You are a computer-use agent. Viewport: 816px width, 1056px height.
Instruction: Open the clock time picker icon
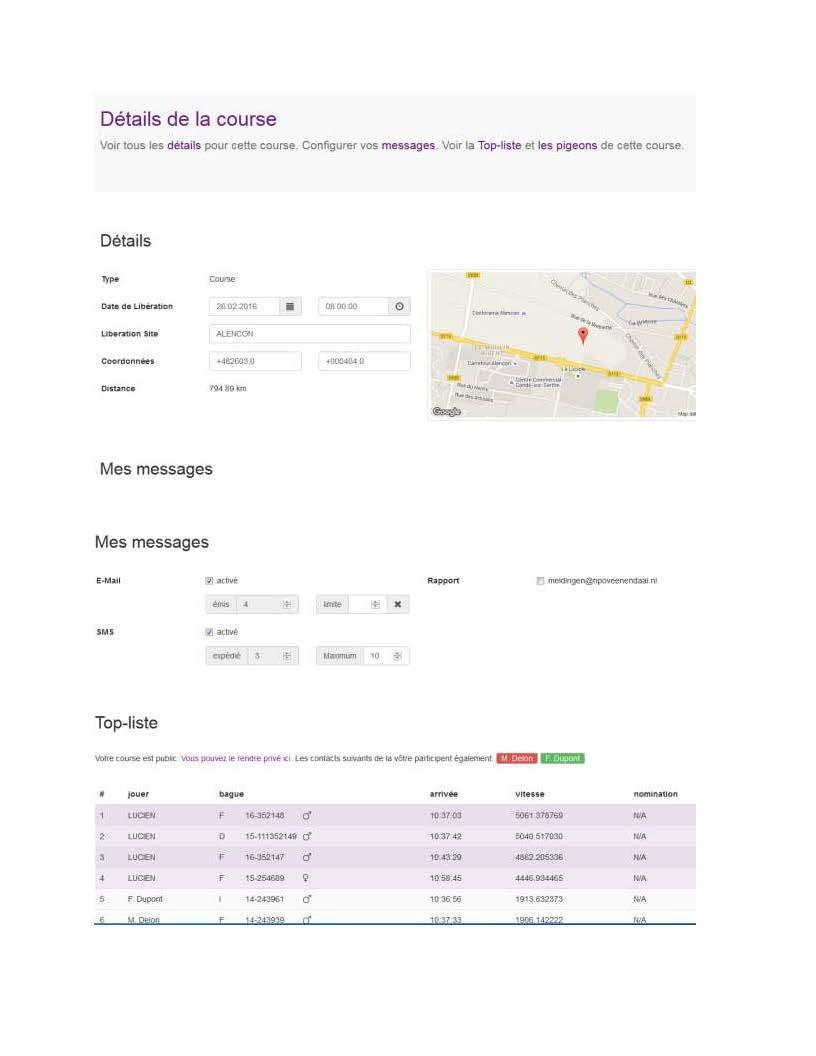pos(399,306)
